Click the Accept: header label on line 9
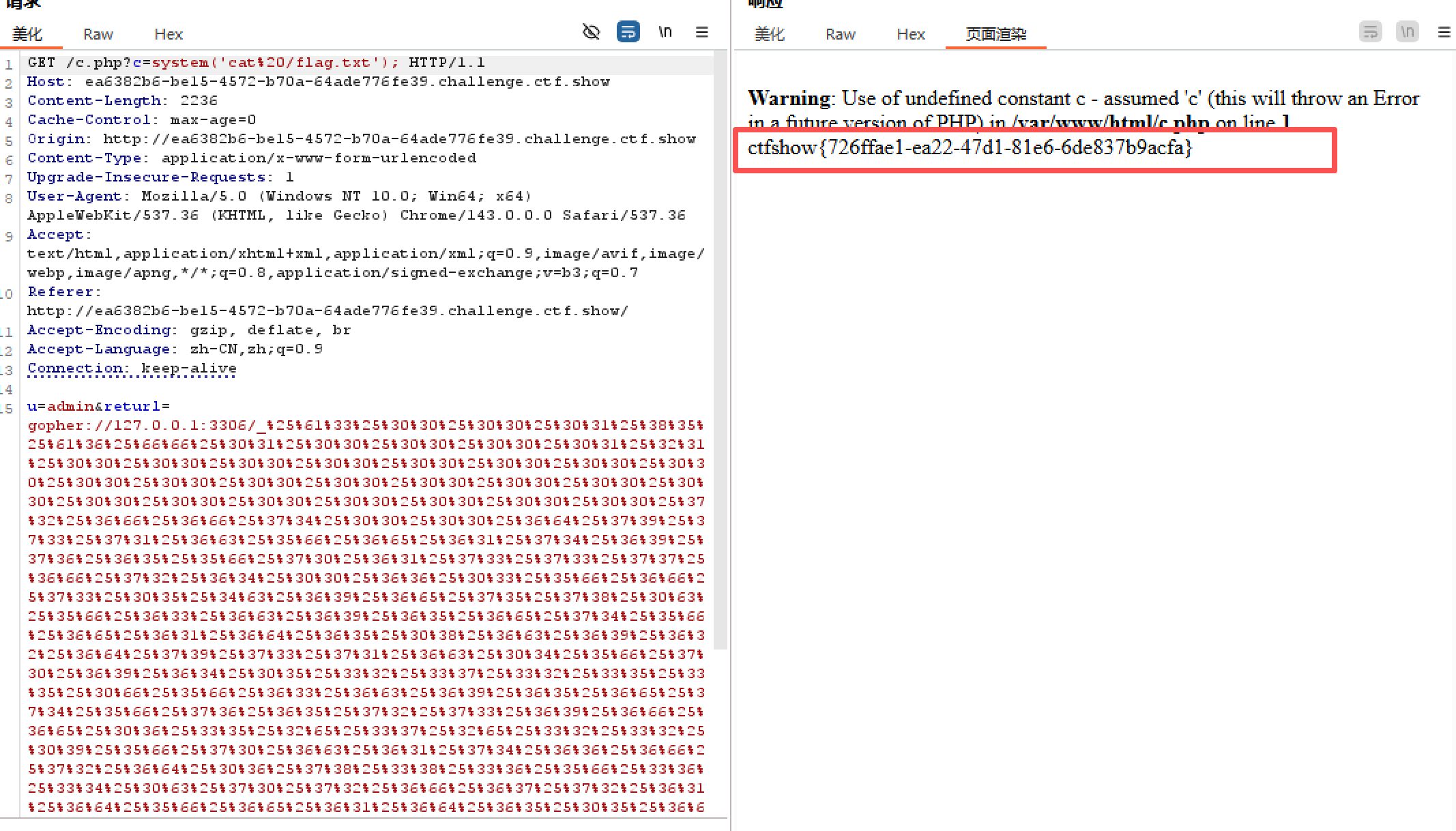1456x831 pixels. pos(59,235)
